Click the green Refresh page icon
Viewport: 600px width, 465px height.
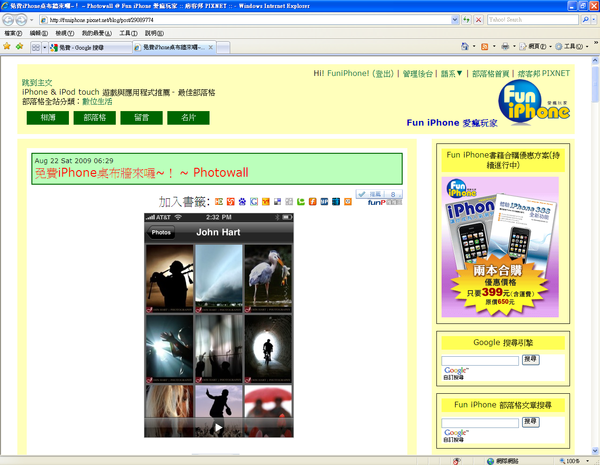466,20
